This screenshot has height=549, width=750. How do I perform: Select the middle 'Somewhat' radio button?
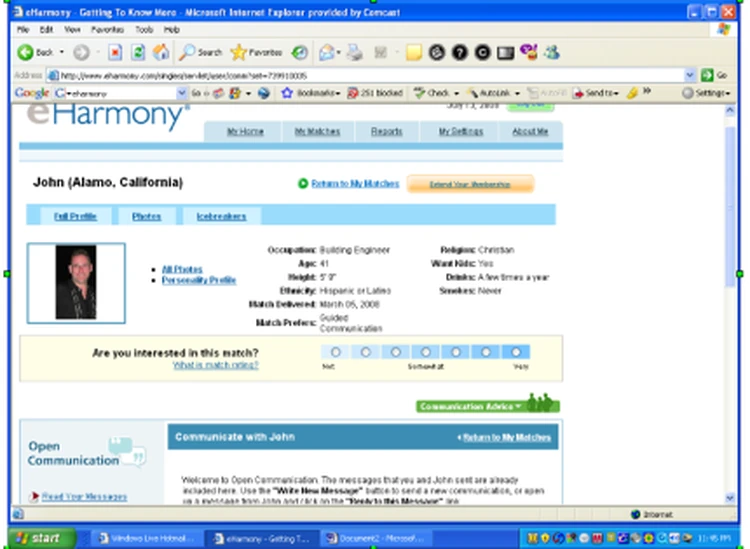(x=426, y=352)
